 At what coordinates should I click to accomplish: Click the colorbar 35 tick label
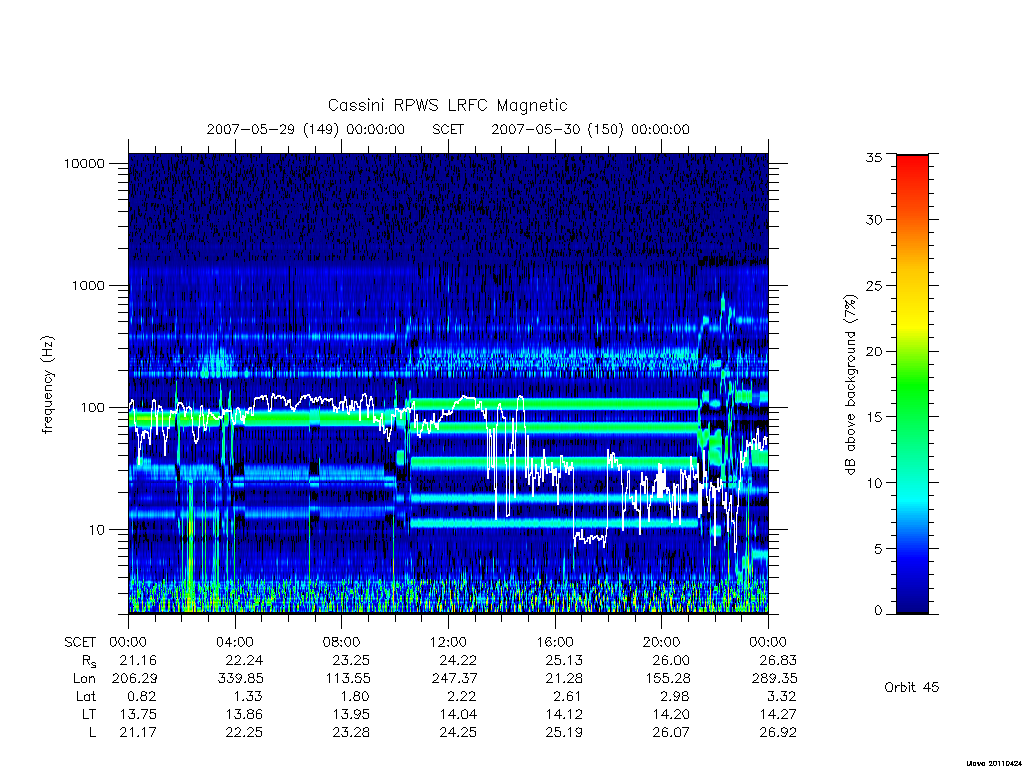pyautogui.click(x=874, y=157)
